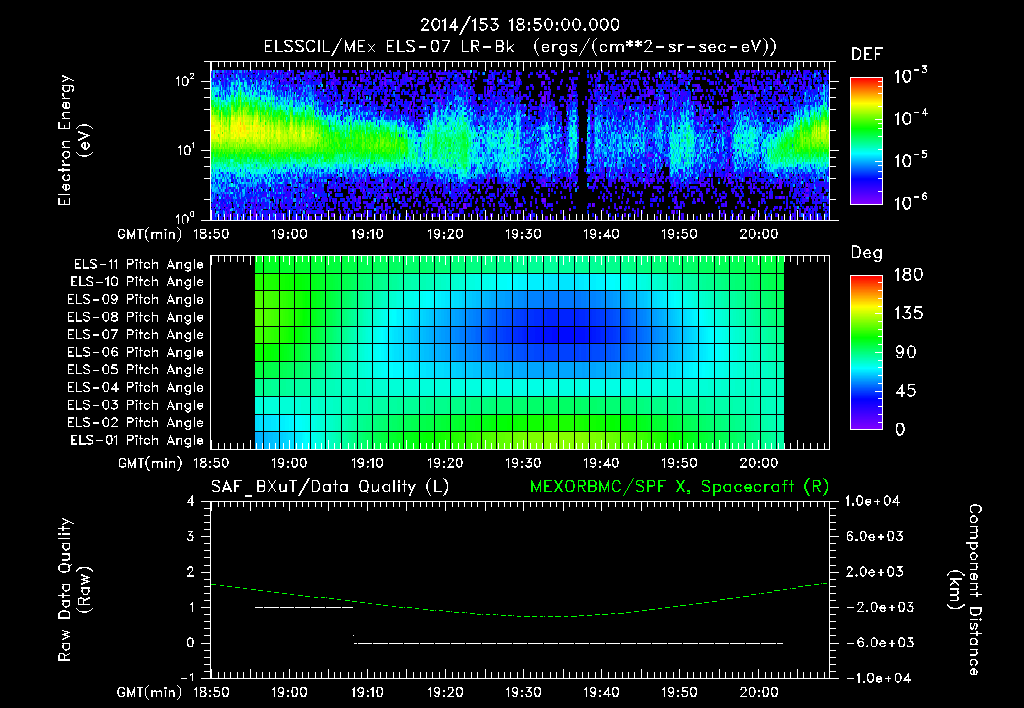Click the 'Raw Data Quality (Raw)' axis label
Viewport: 1024px width, 708px height.
point(74,590)
